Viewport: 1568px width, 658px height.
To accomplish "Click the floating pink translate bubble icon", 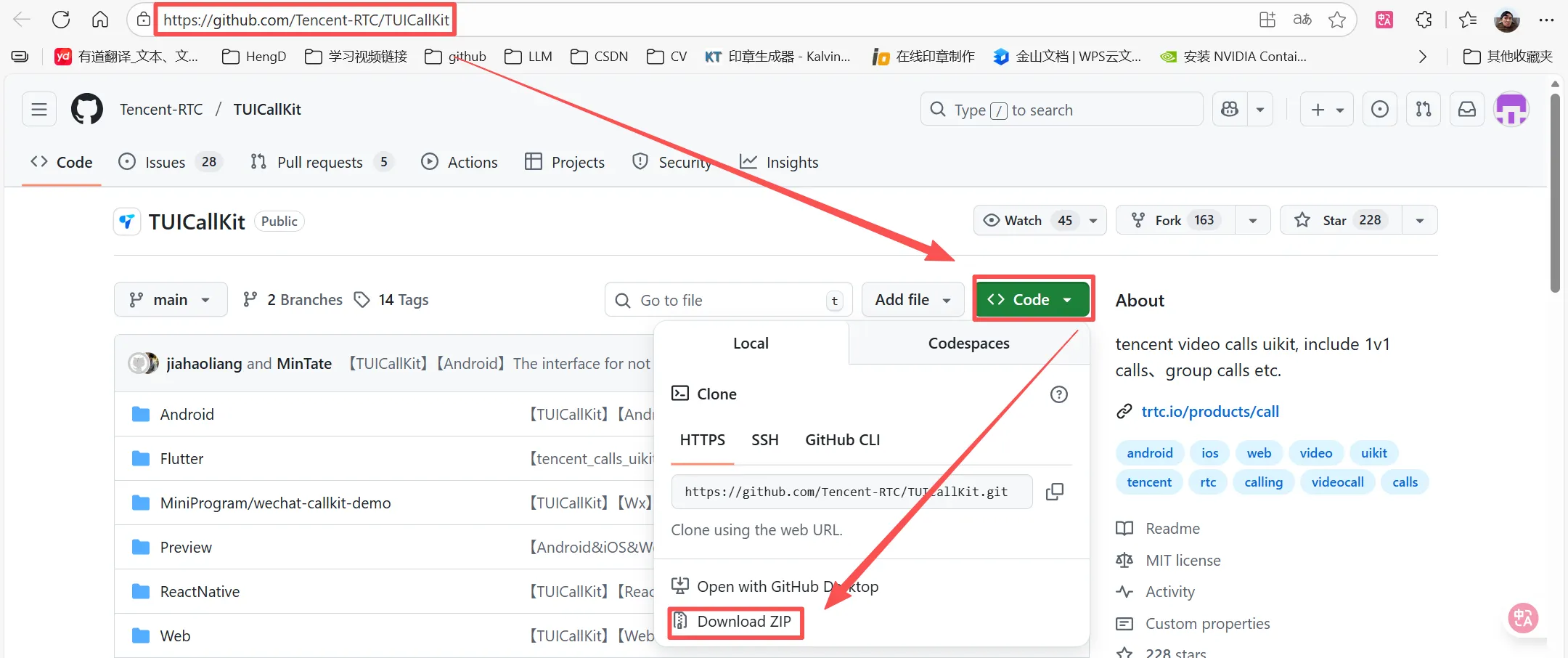I will pos(1523,618).
